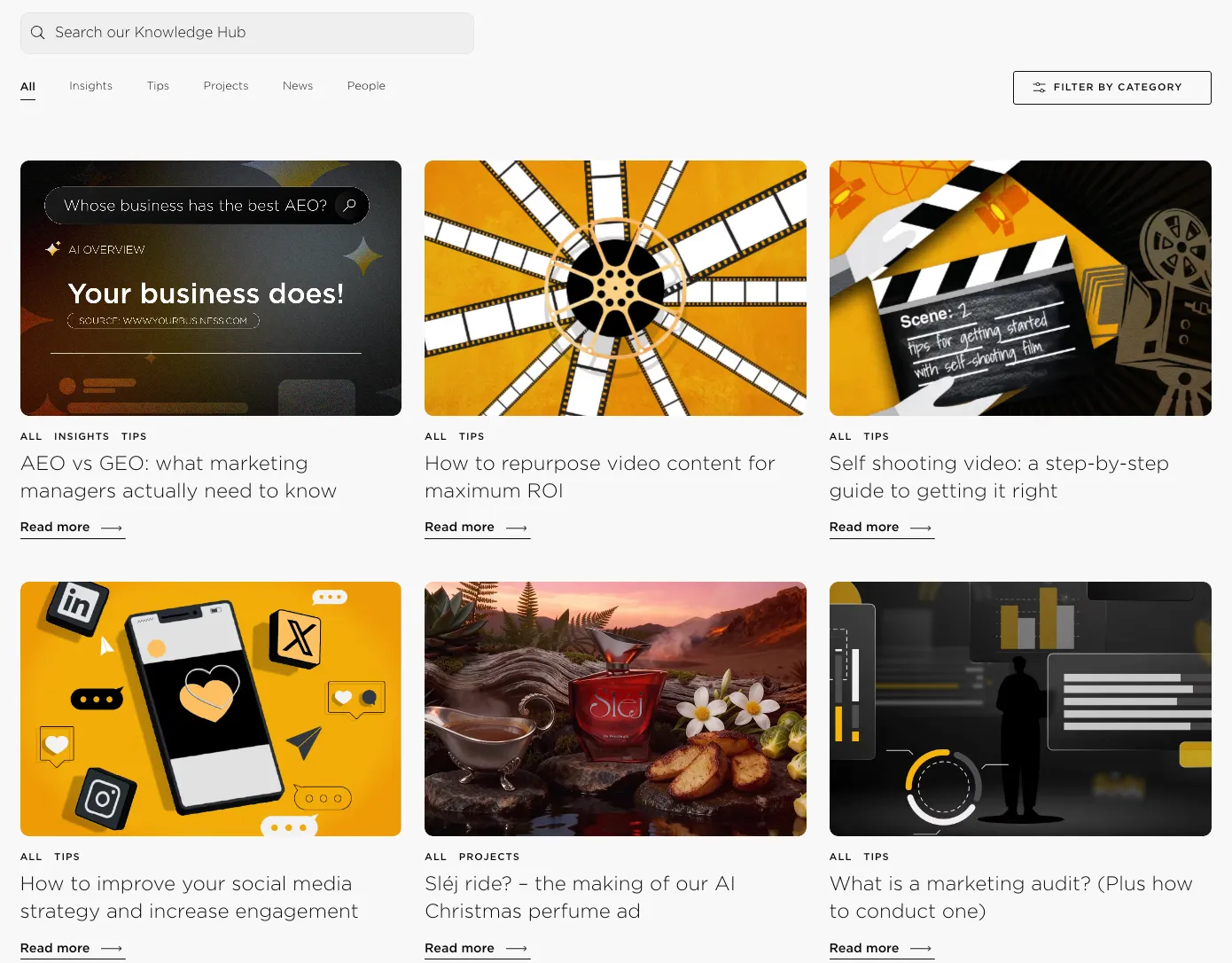Open 'How to improve your social media' title
Screen dimensions: 1232x963
(x=189, y=897)
